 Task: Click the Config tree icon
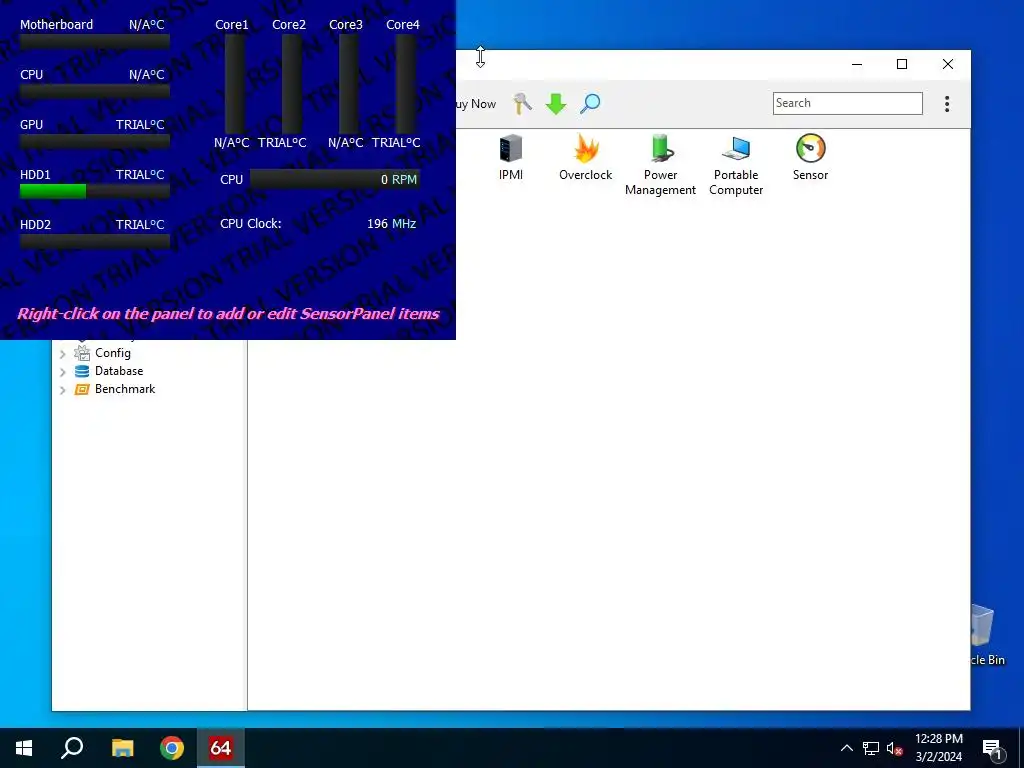pyautogui.click(x=82, y=353)
